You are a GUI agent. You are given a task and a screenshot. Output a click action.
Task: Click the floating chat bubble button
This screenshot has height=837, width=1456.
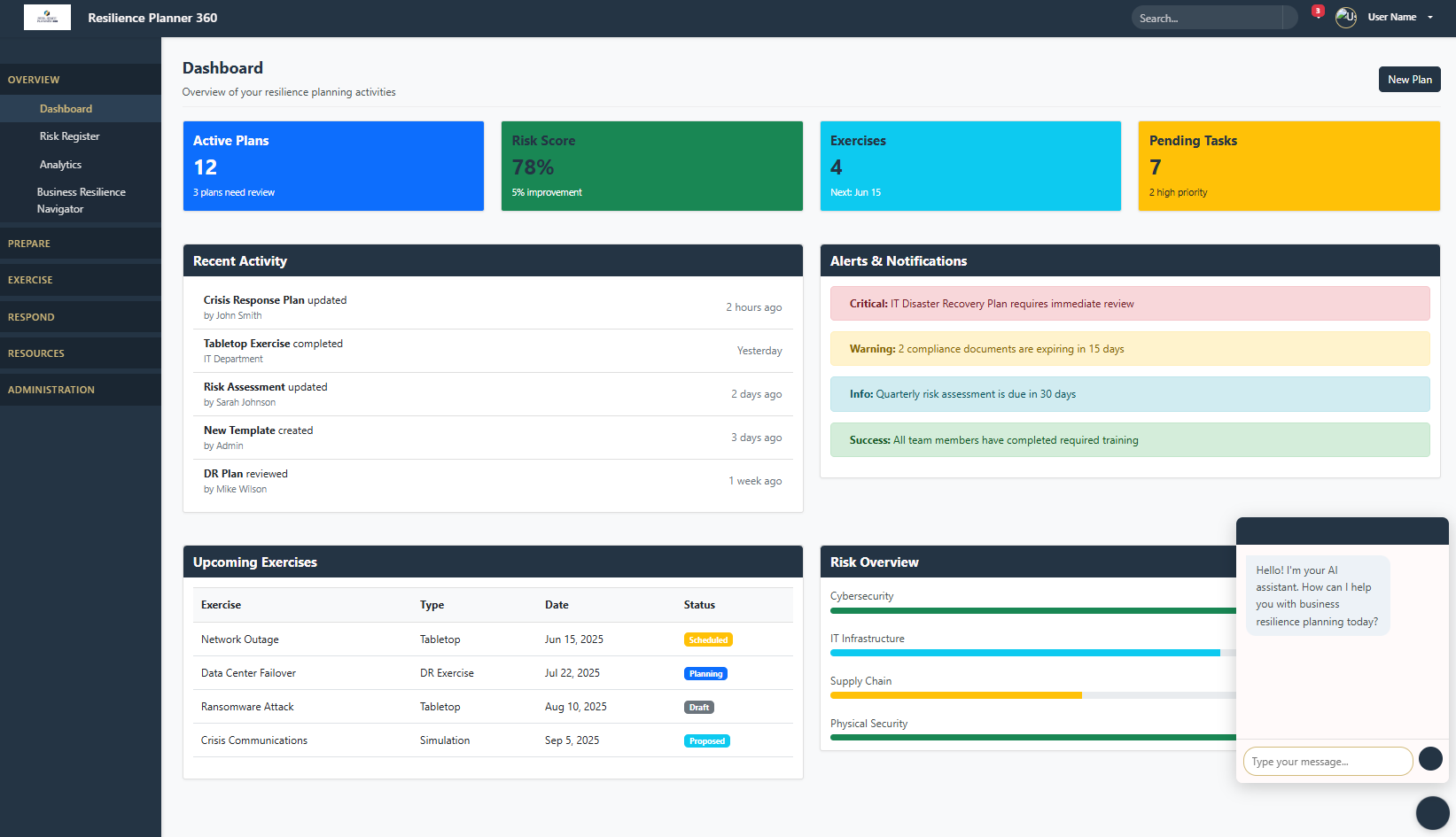[1433, 813]
